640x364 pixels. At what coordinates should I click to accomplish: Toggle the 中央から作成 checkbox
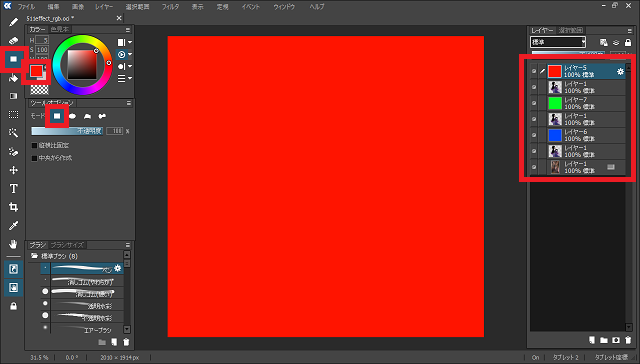35,158
